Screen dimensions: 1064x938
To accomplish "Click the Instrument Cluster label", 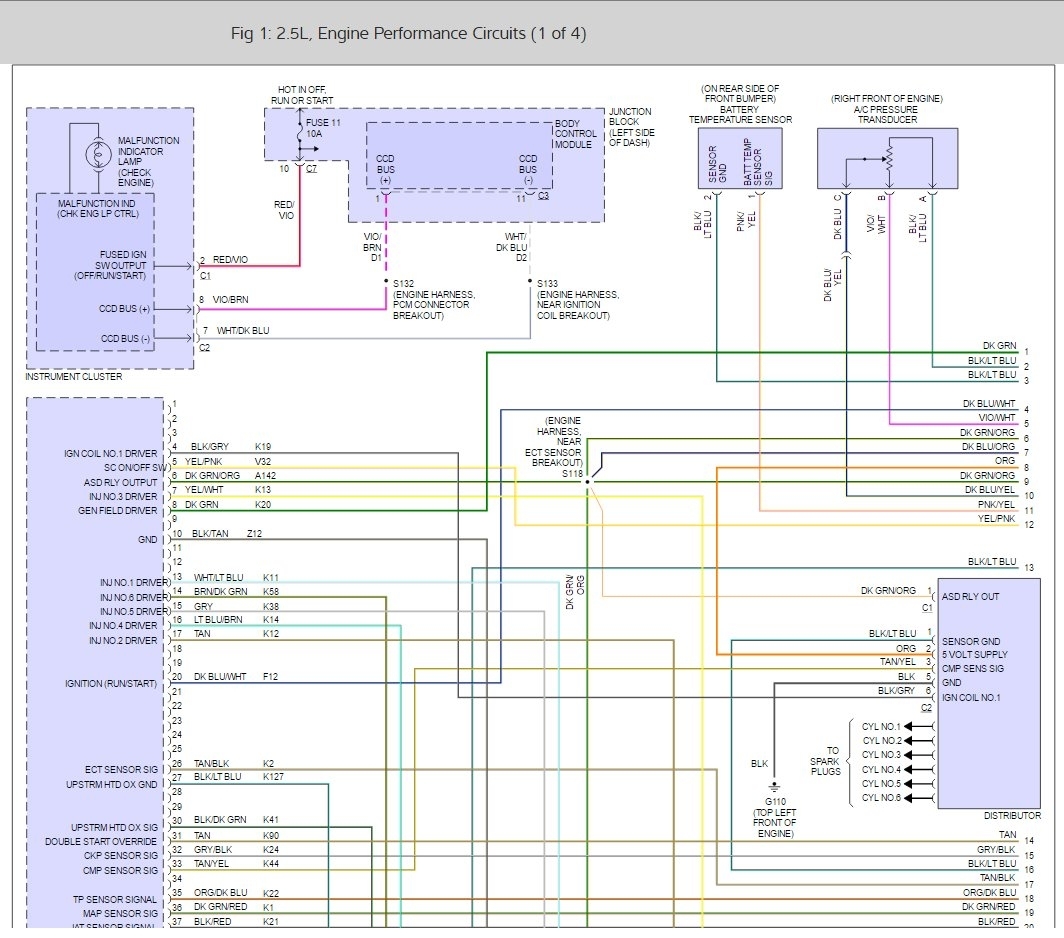I will (74, 377).
